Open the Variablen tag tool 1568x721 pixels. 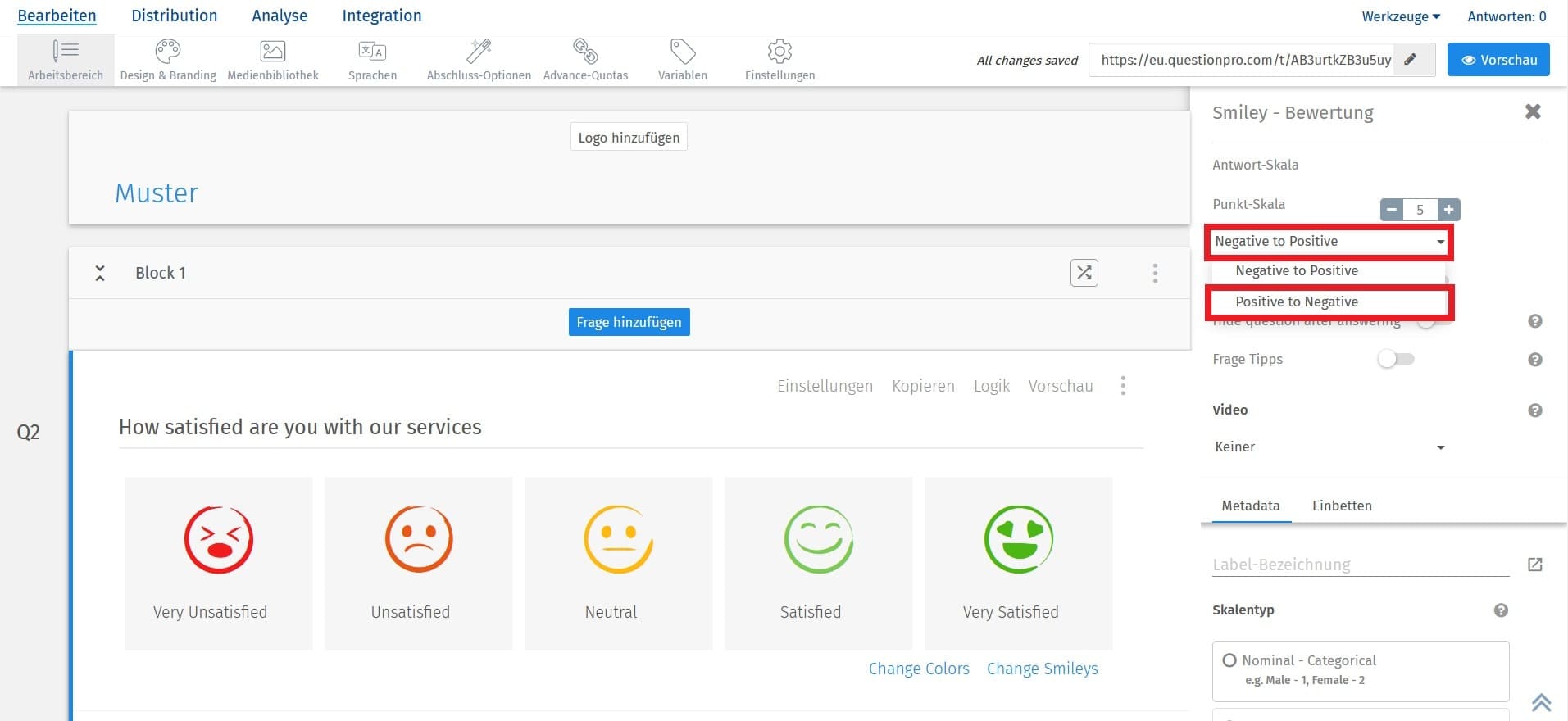(x=682, y=60)
